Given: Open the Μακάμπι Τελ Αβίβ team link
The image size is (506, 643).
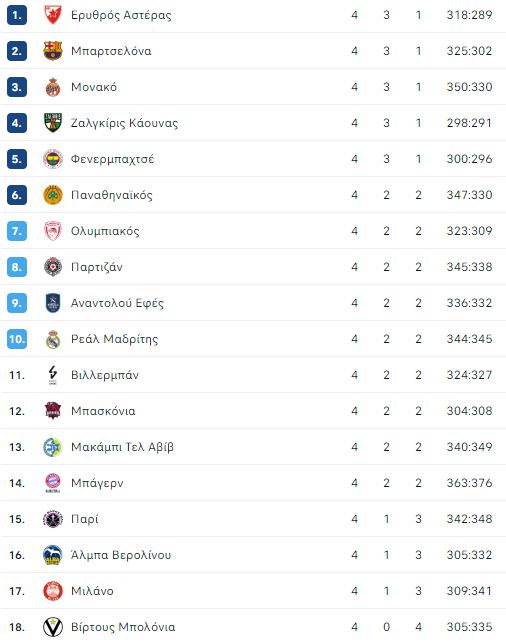Looking at the screenshot, I should tap(122, 447).
